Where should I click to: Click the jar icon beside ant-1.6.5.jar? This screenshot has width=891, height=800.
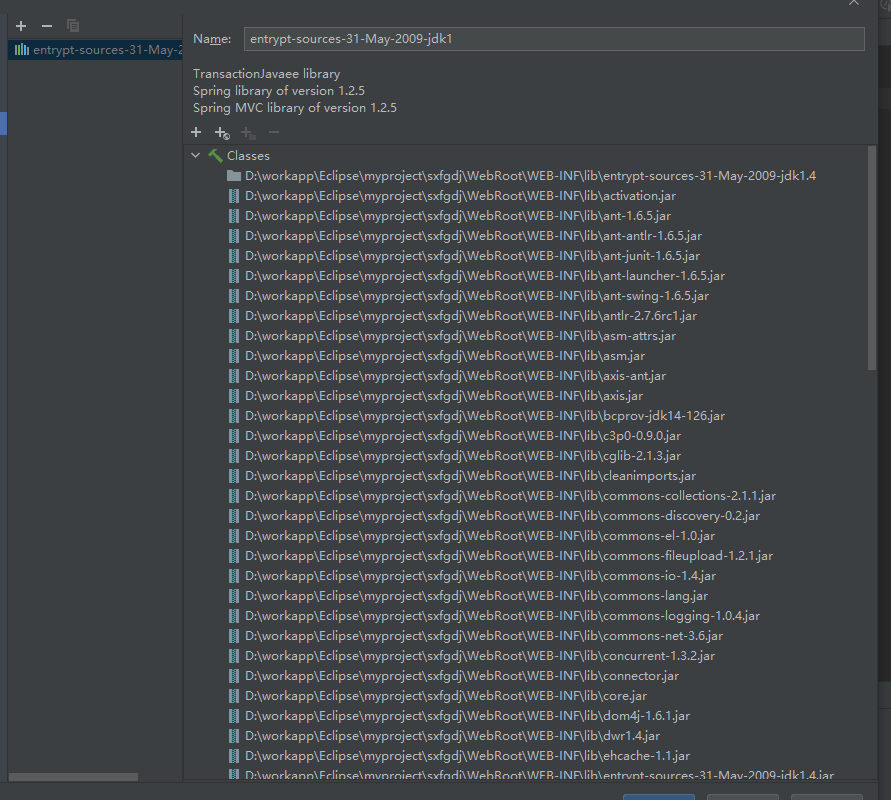click(x=234, y=216)
